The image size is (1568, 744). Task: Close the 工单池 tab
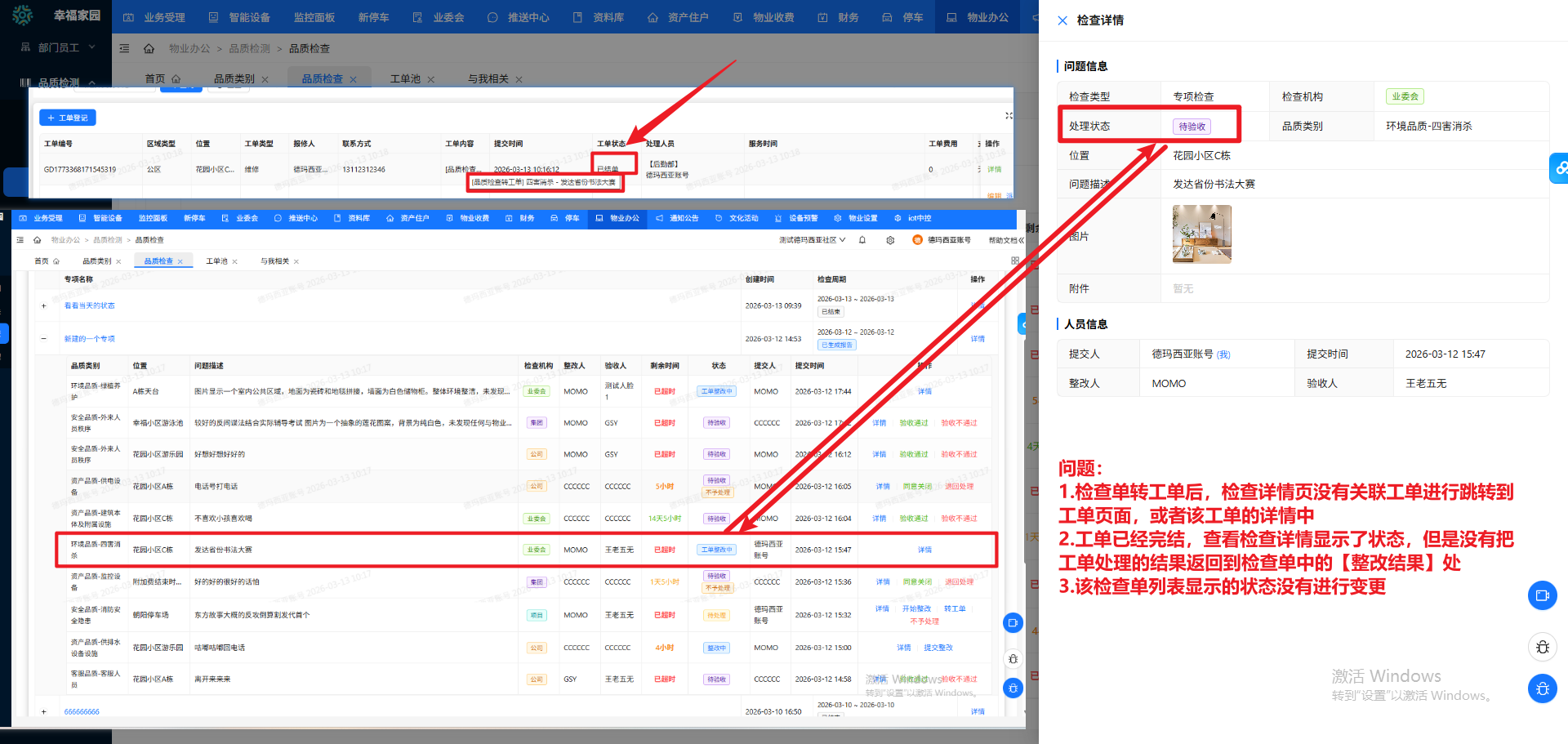[x=431, y=79]
